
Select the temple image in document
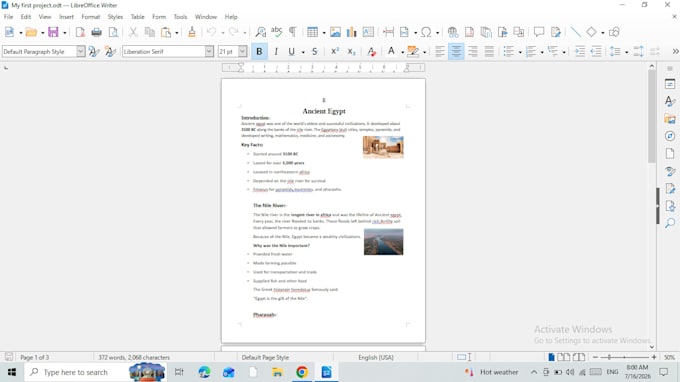(383, 147)
